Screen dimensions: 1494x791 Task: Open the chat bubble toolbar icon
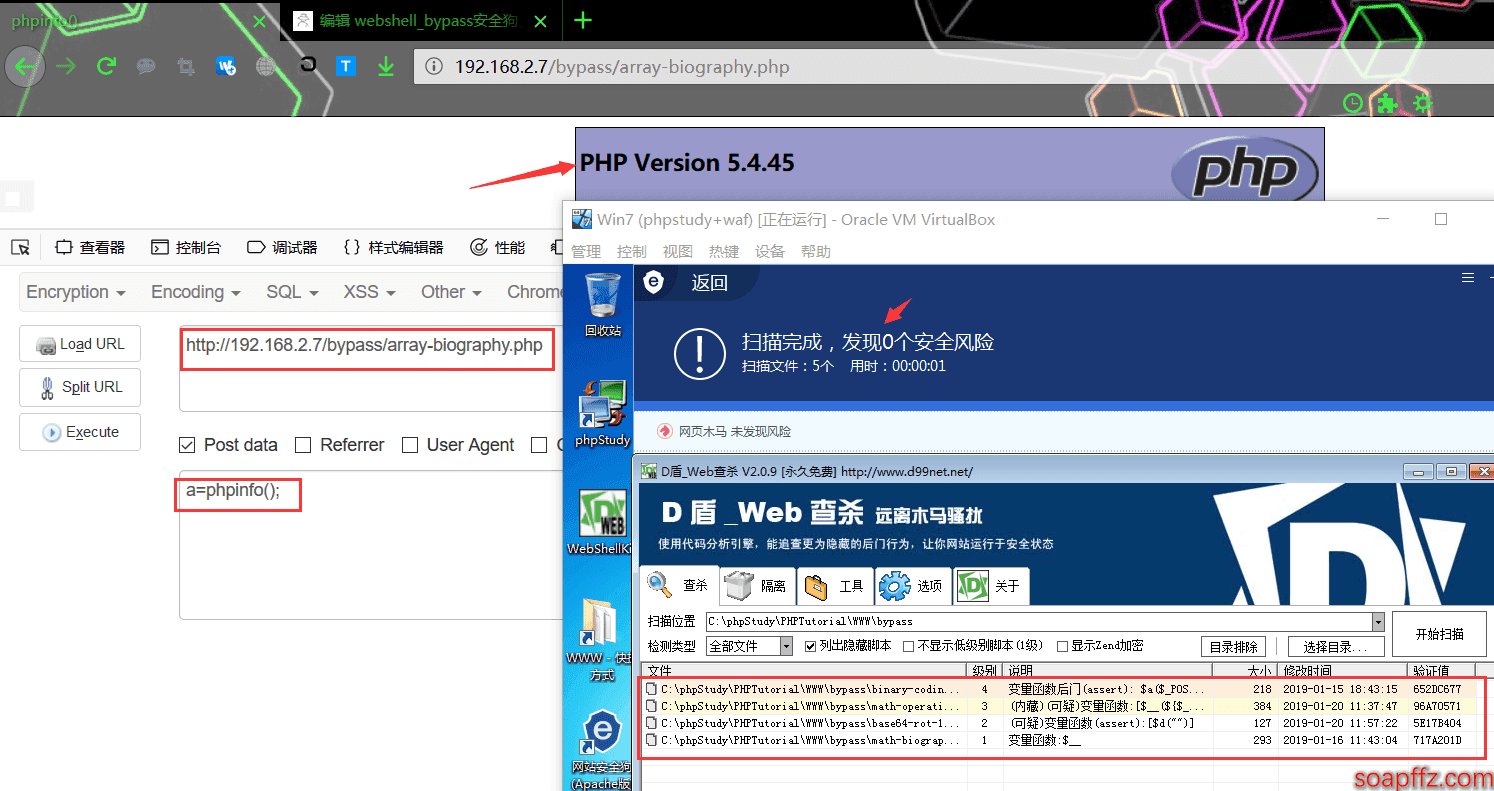(146, 66)
